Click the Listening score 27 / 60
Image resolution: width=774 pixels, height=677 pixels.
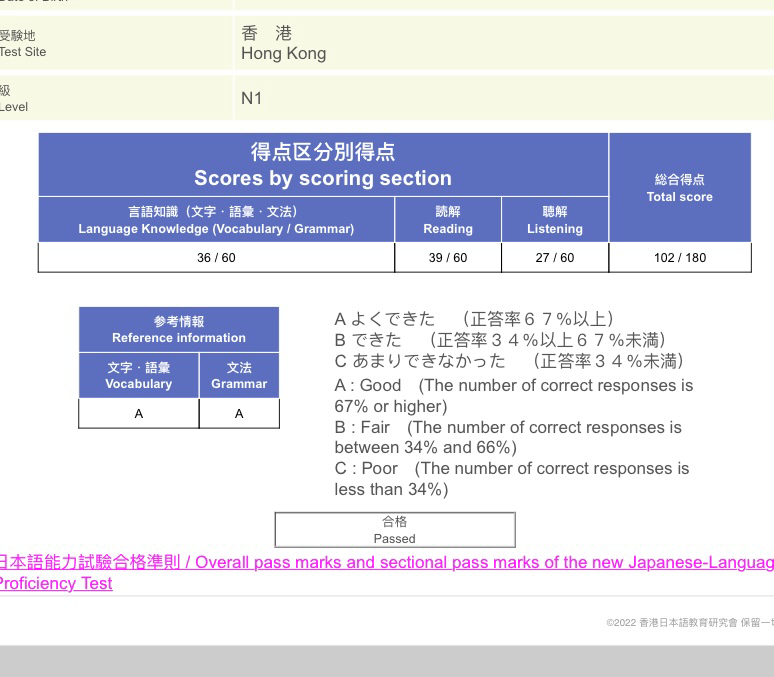point(555,257)
